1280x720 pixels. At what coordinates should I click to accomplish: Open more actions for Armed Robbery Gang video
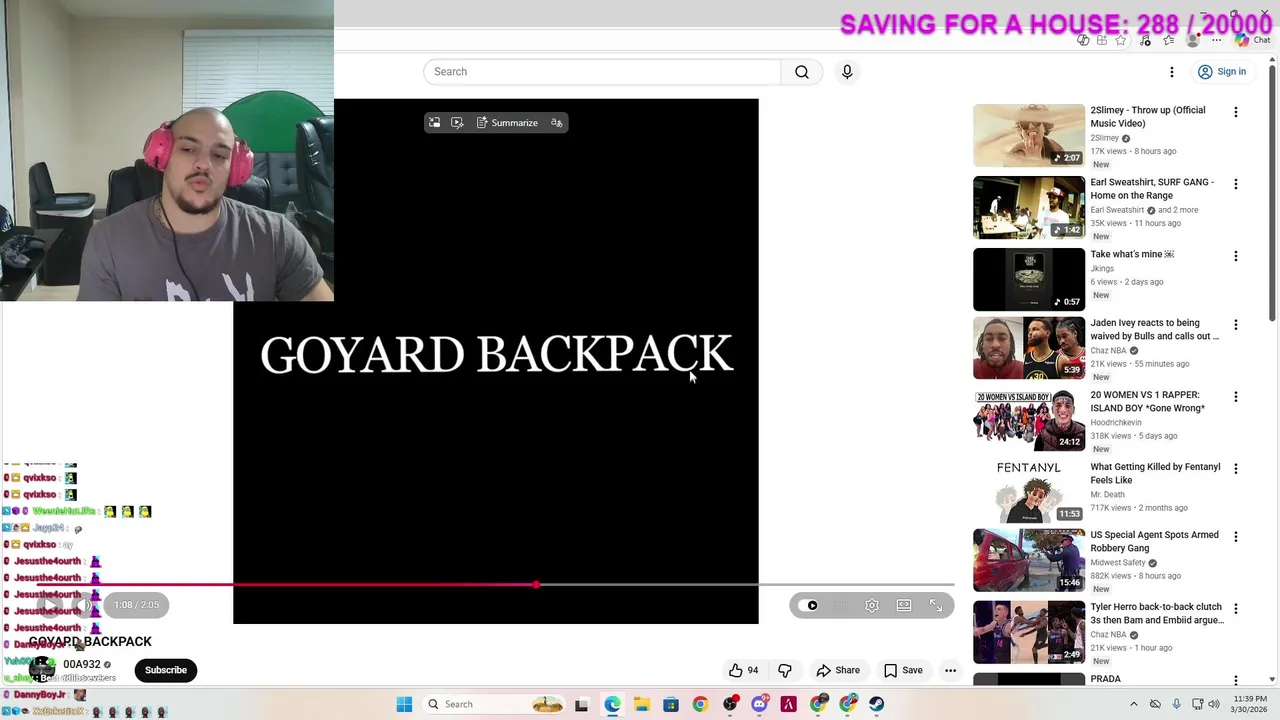click(1236, 537)
